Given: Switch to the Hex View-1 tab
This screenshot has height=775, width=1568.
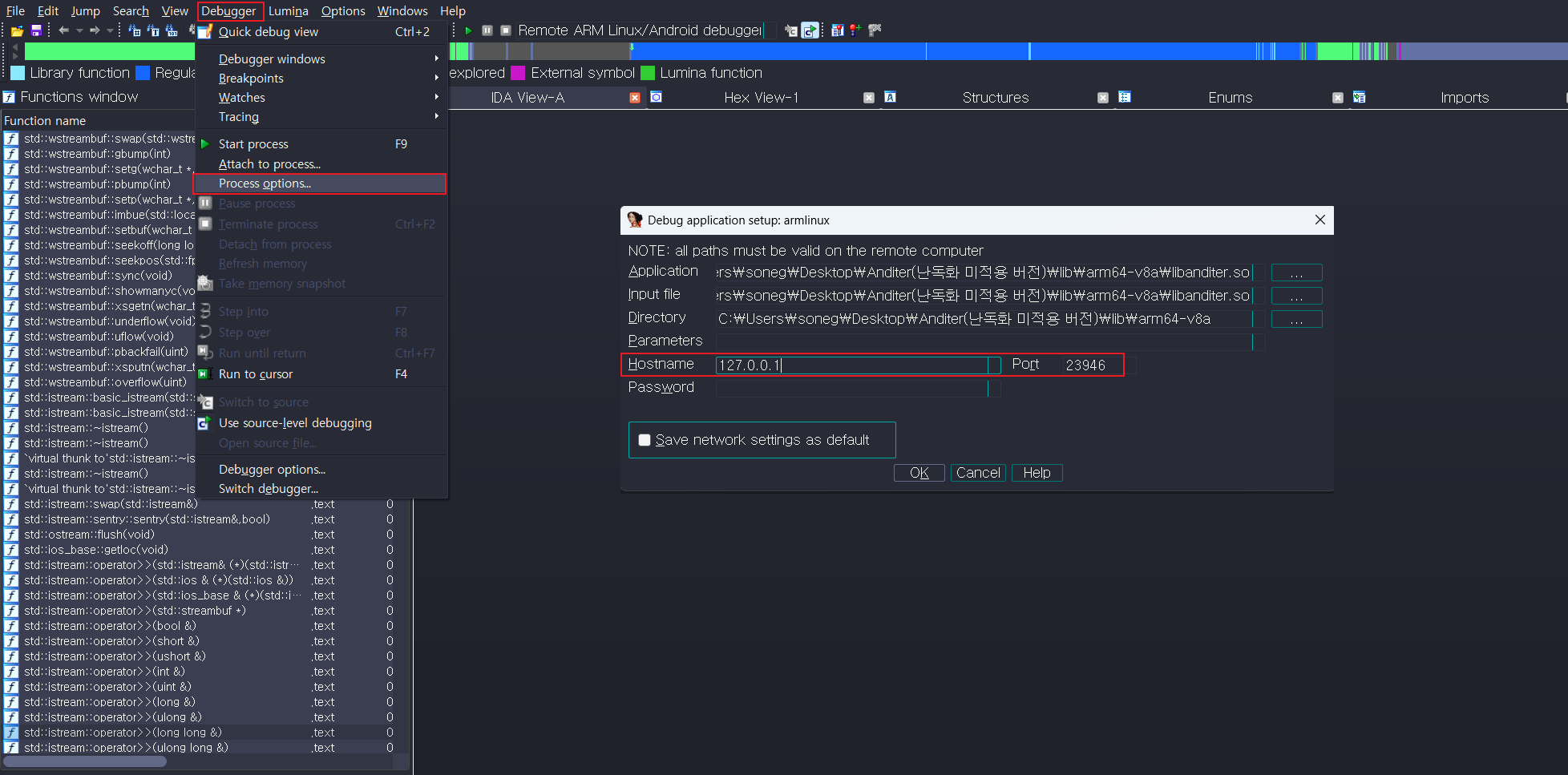Looking at the screenshot, I should 761,98.
